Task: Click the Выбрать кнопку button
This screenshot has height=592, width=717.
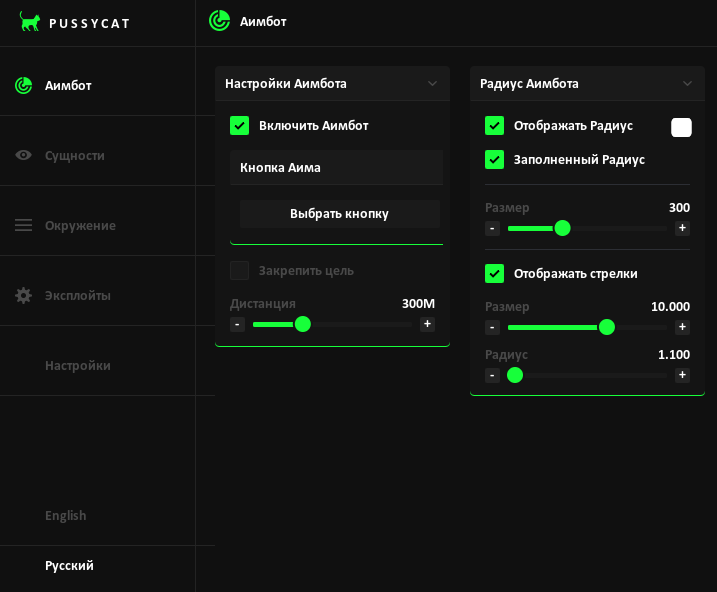Action: (339, 213)
